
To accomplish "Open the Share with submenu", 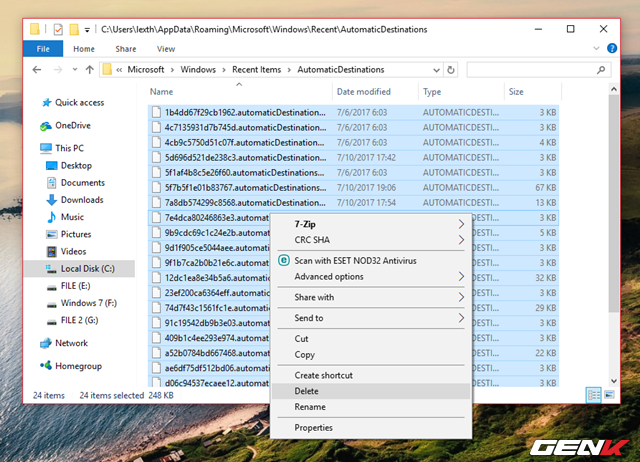I will pyautogui.click(x=369, y=297).
